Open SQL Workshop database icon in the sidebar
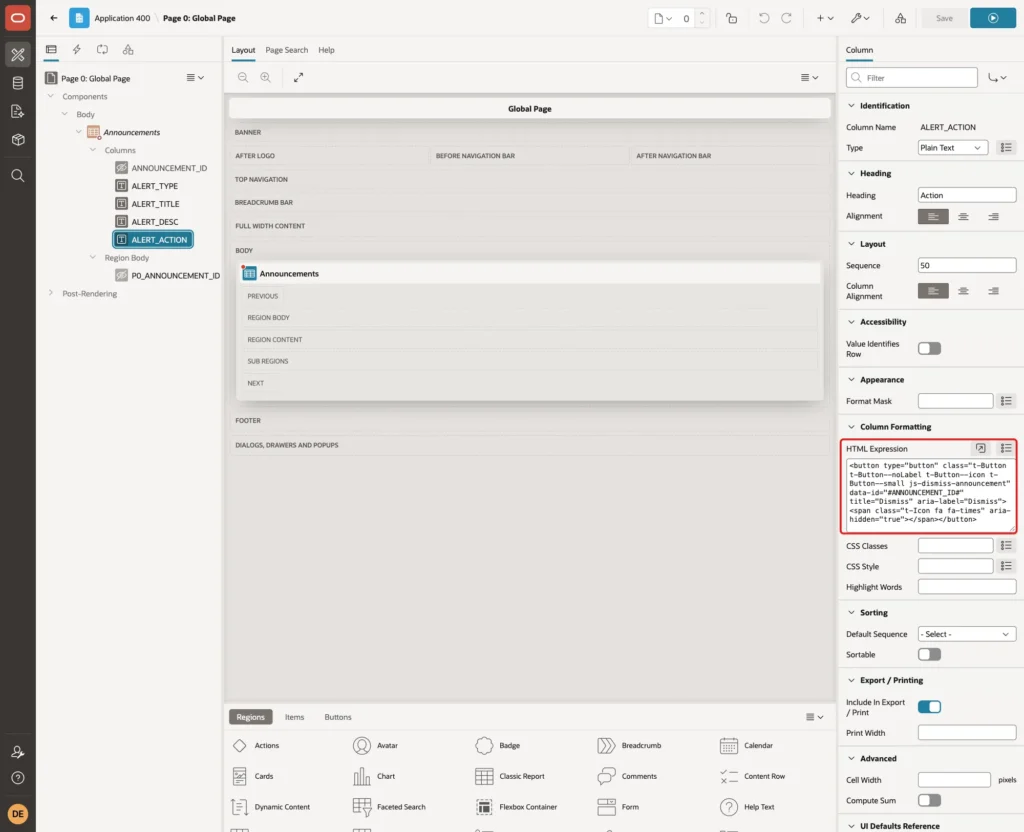The height and width of the screenshot is (832, 1024). pos(18,83)
